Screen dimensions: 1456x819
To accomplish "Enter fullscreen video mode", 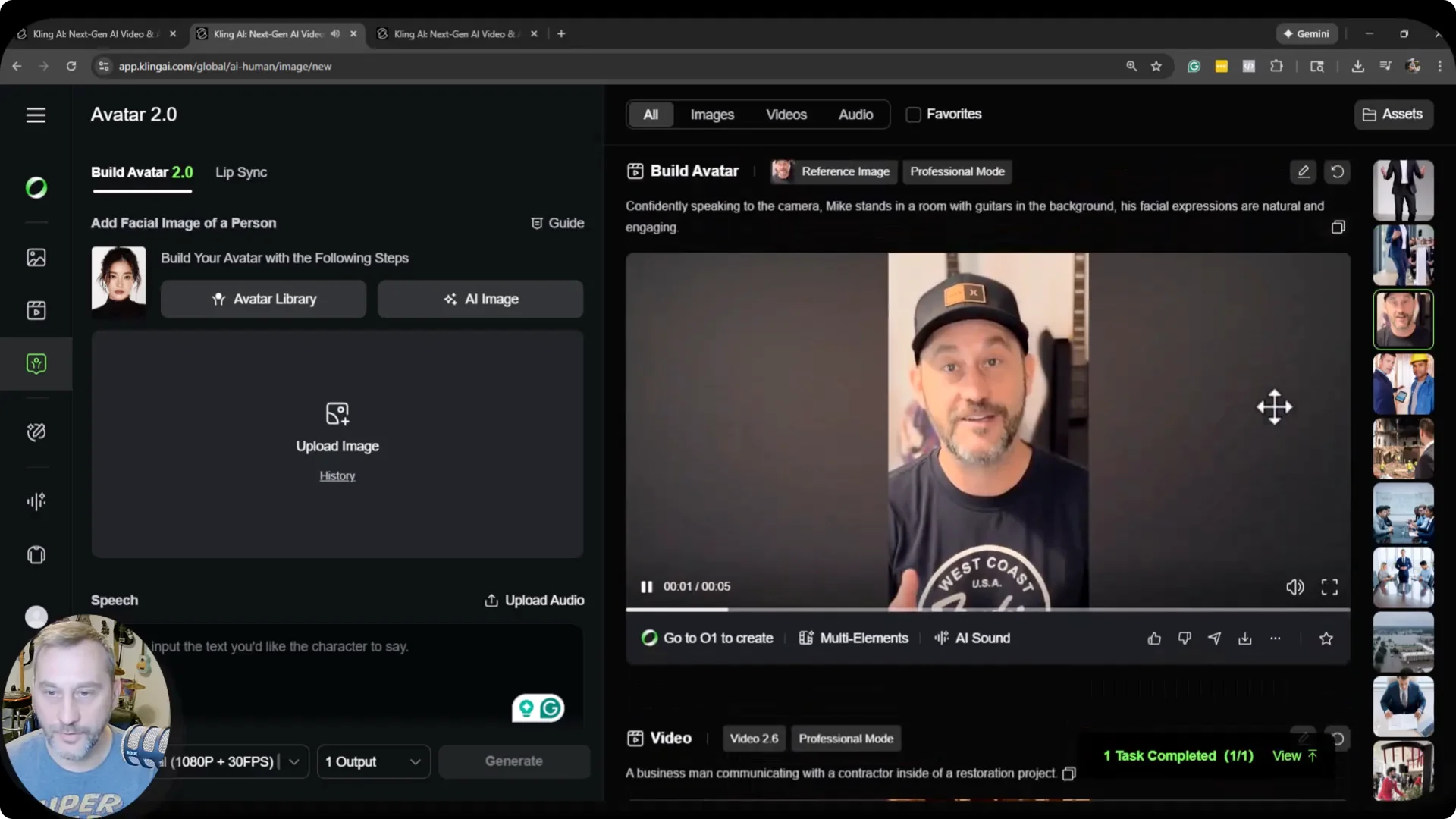I will [1329, 587].
